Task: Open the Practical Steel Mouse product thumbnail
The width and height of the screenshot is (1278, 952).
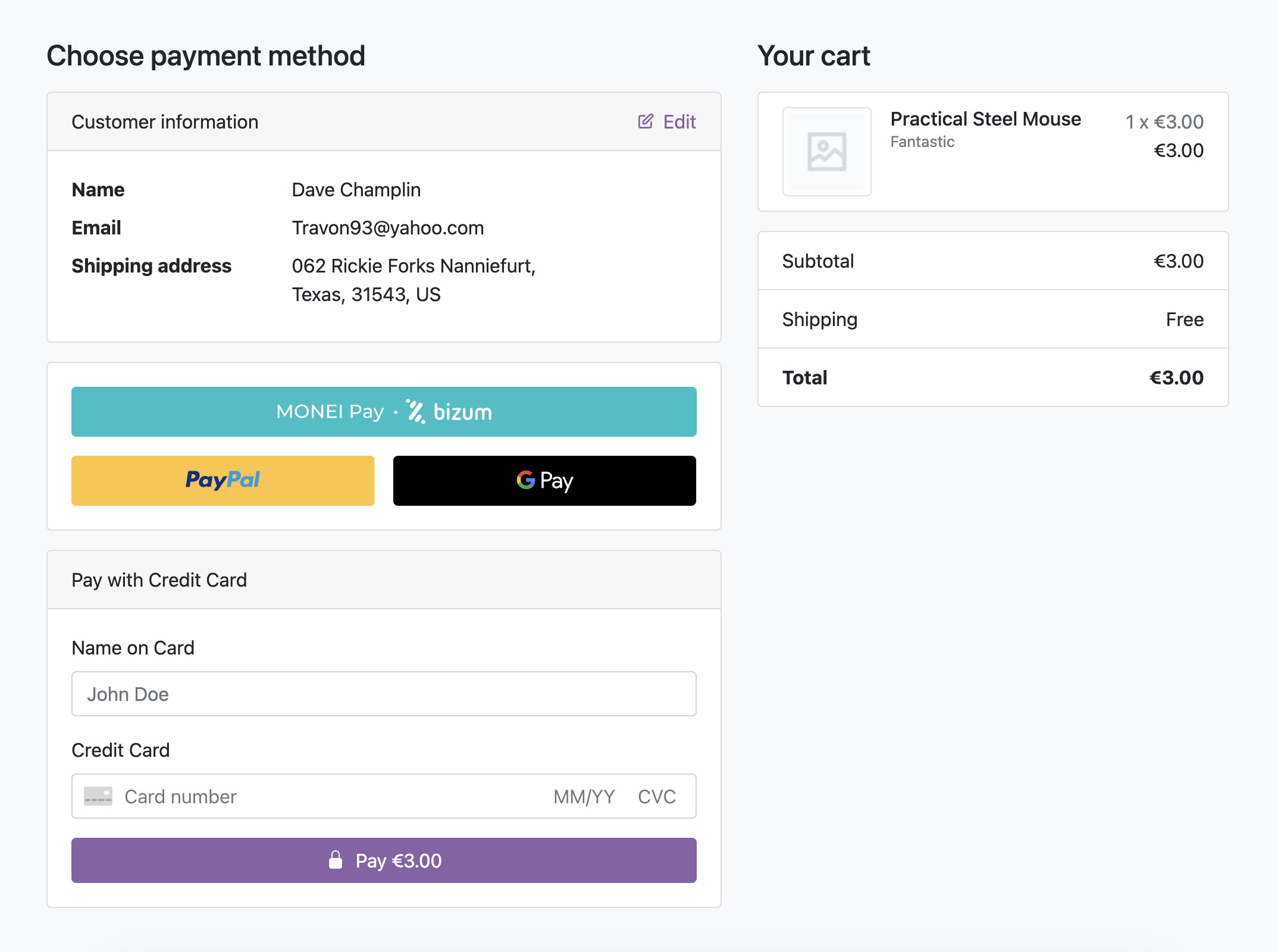Action: (x=827, y=152)
